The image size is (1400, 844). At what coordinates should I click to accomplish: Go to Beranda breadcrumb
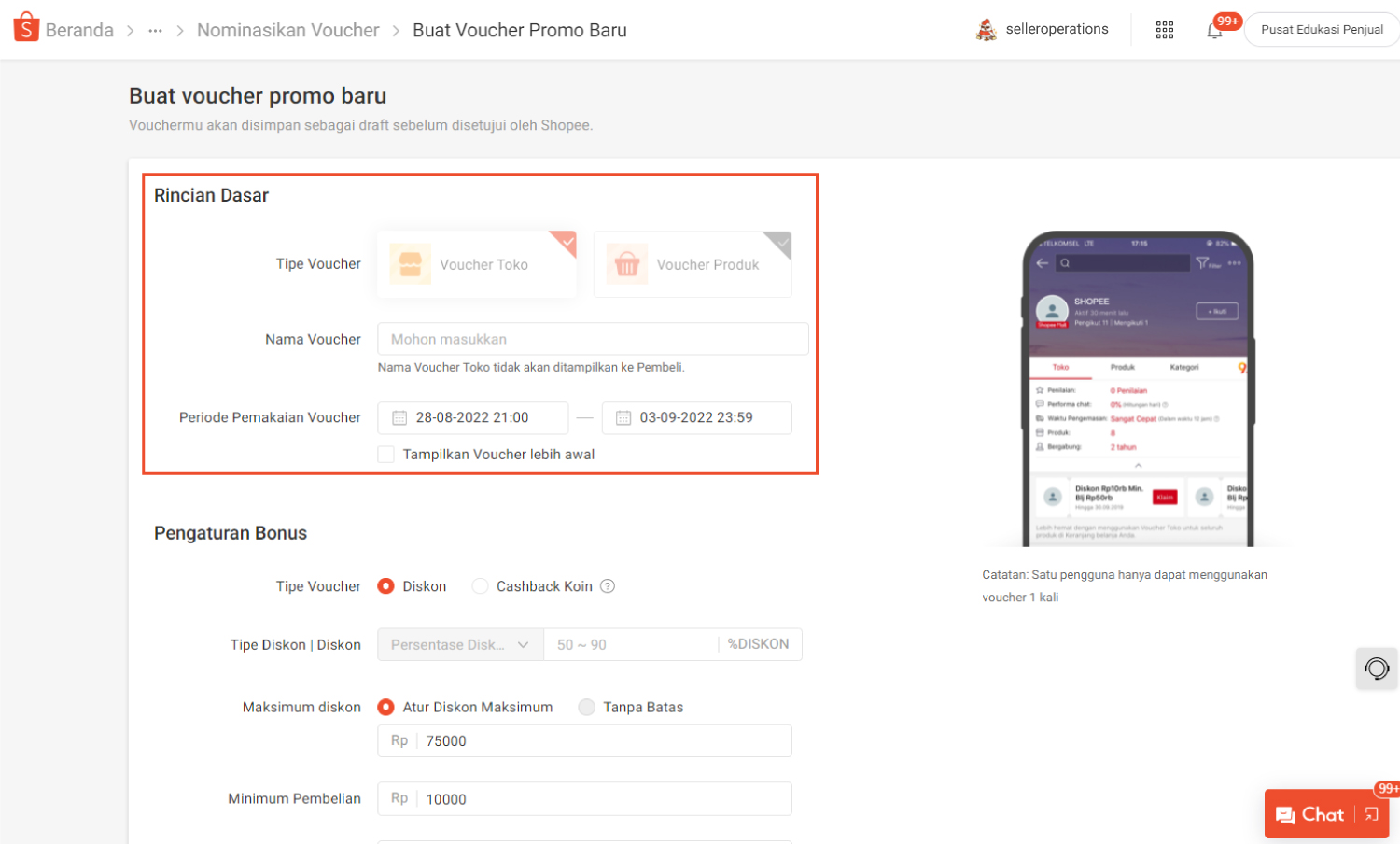tap(79, 31)
